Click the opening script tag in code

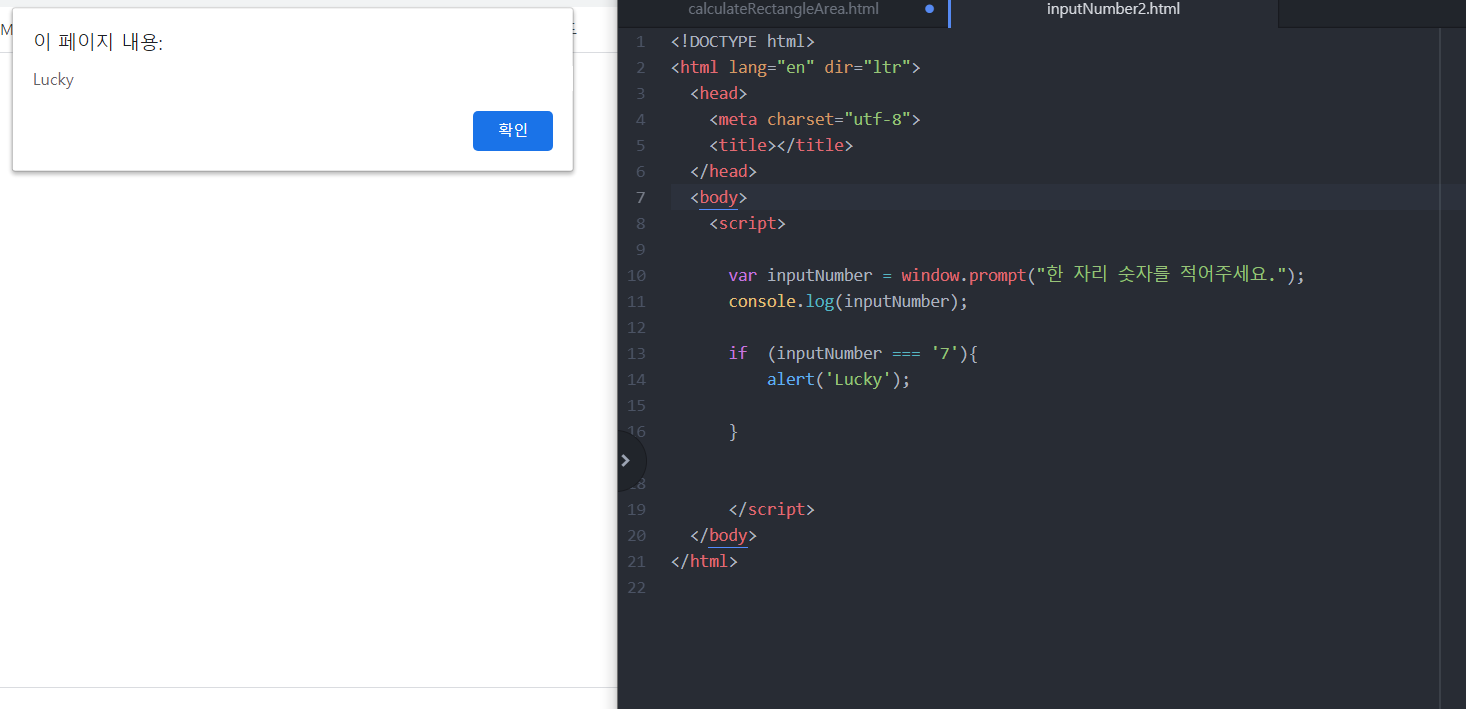(747, 223)
